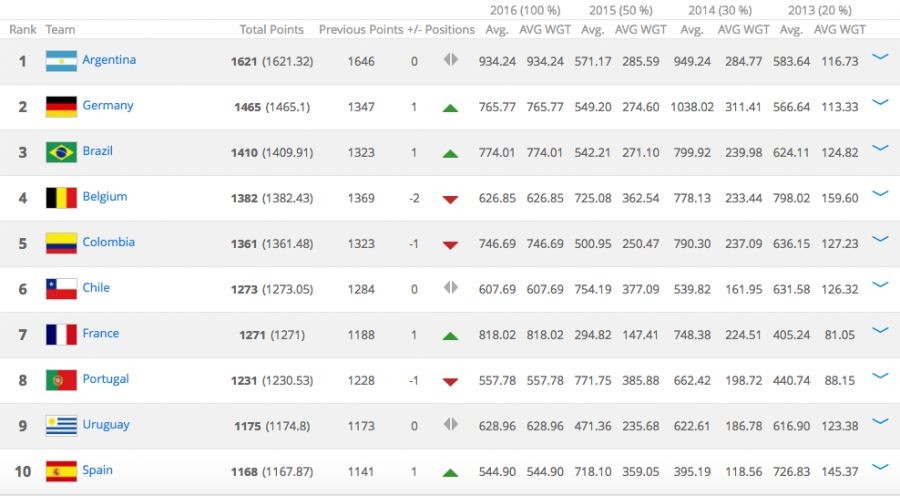Expand the Spain row chevron
This screenshot has height=496, width=900.
880,467
